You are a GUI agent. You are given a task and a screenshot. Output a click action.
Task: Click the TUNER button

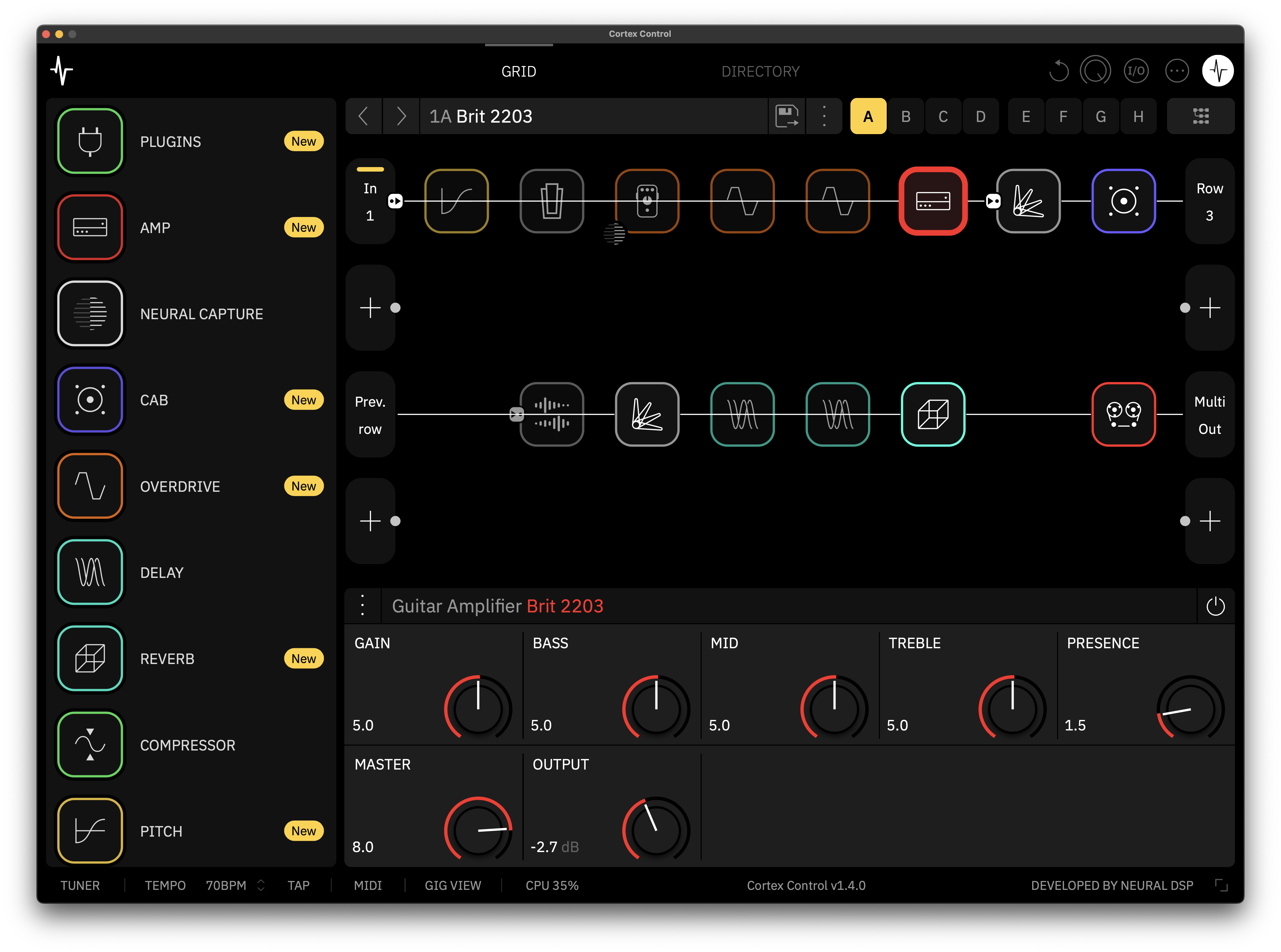click(80, 885)
